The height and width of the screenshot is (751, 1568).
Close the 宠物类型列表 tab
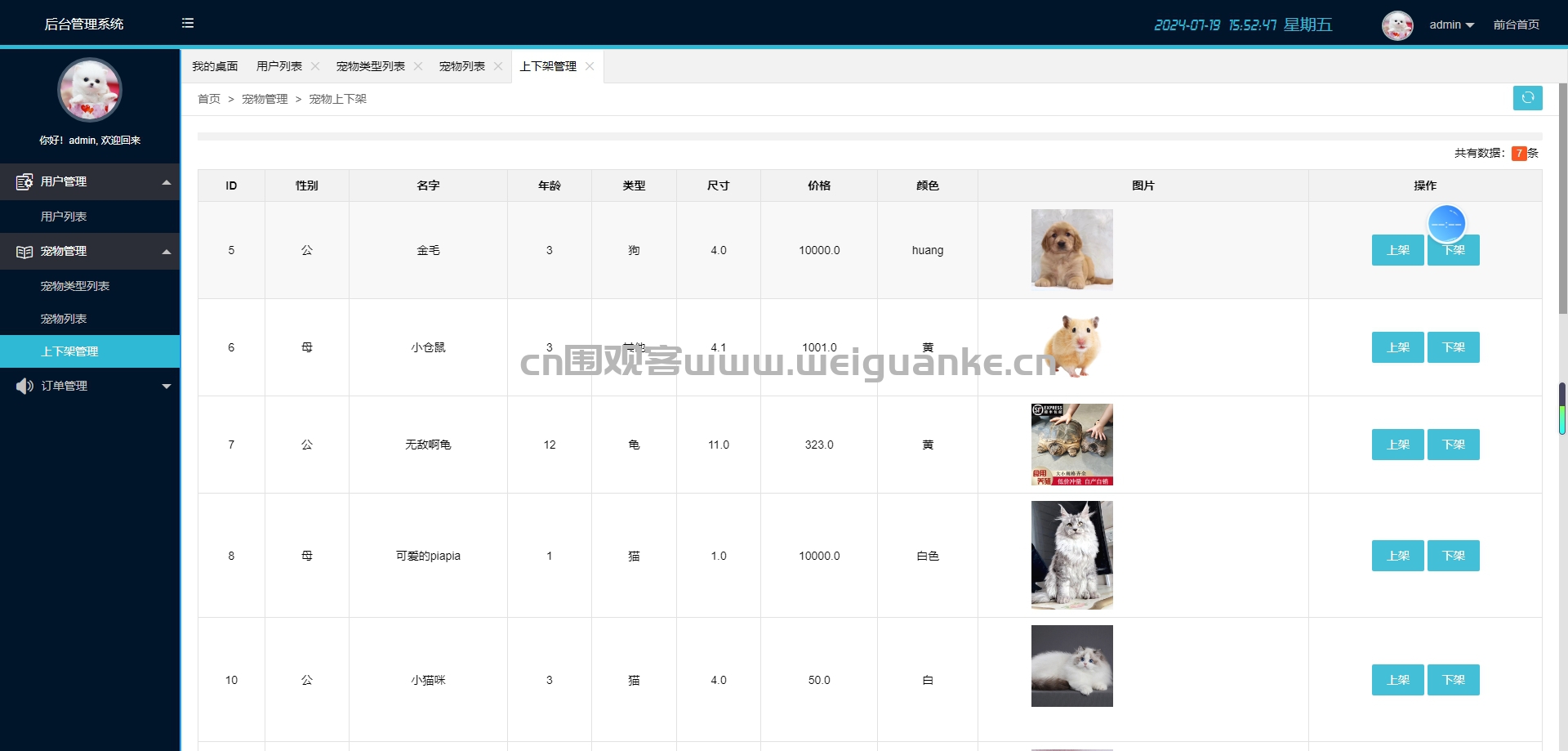pyautogui.click(x=418, y=66)
